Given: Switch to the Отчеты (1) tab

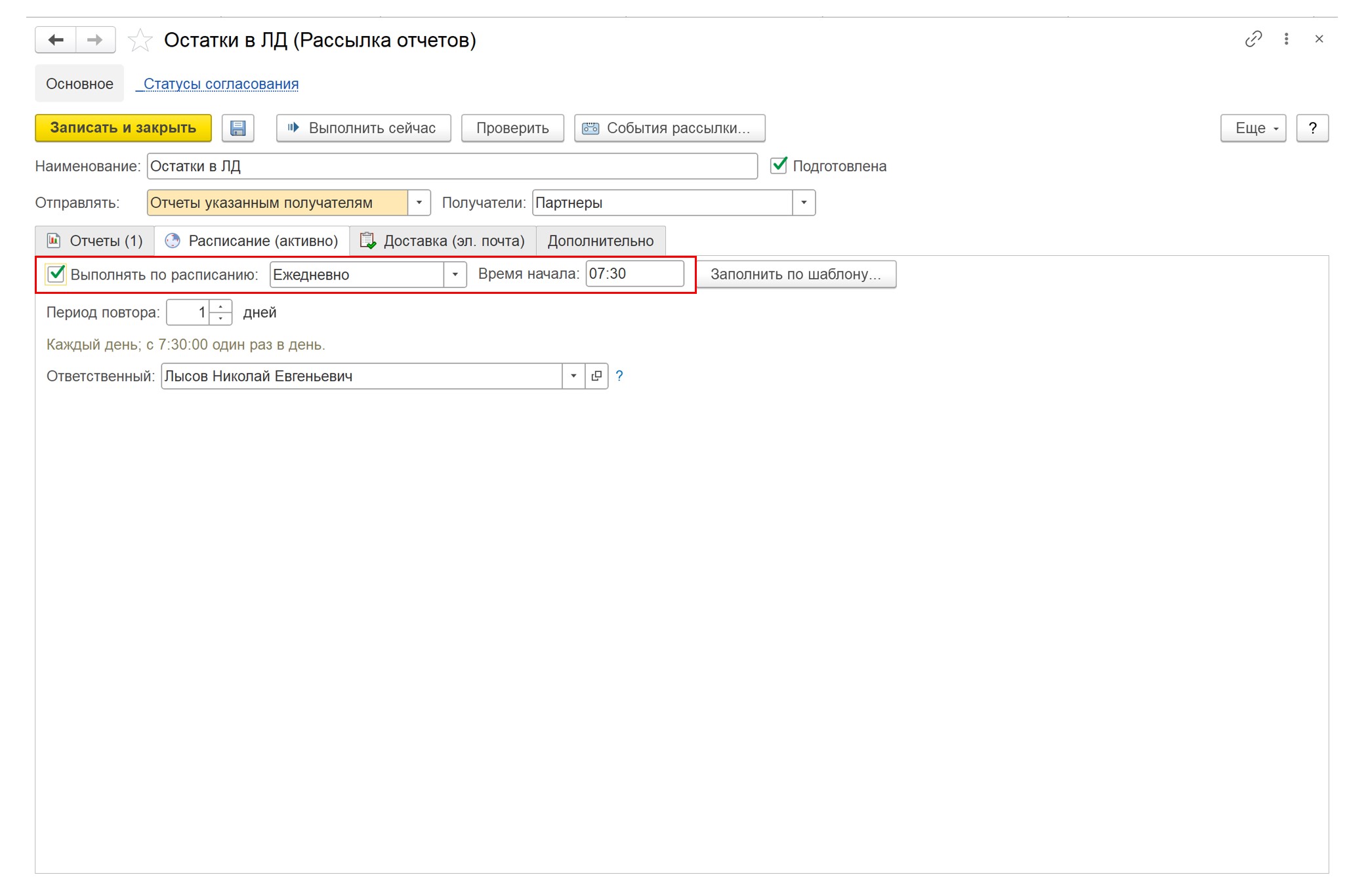Looking at the screenshot, I should [x=95, y=241].
